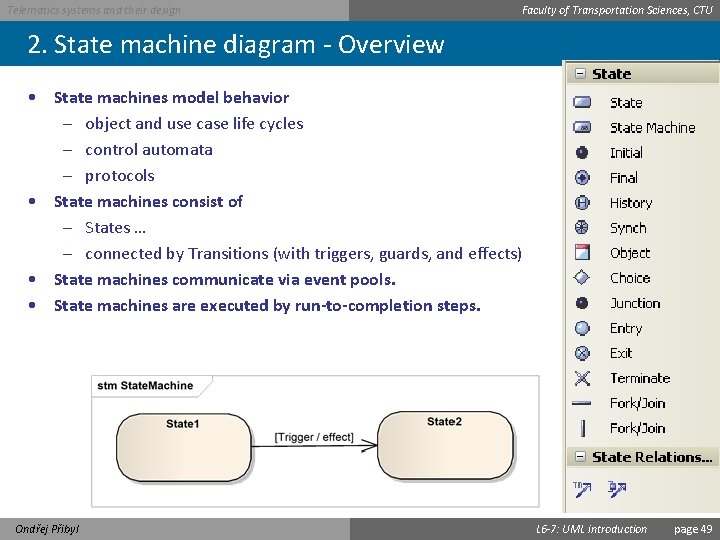Click 'L6-7: UML Introduction' footer text

tap(591, 529)
